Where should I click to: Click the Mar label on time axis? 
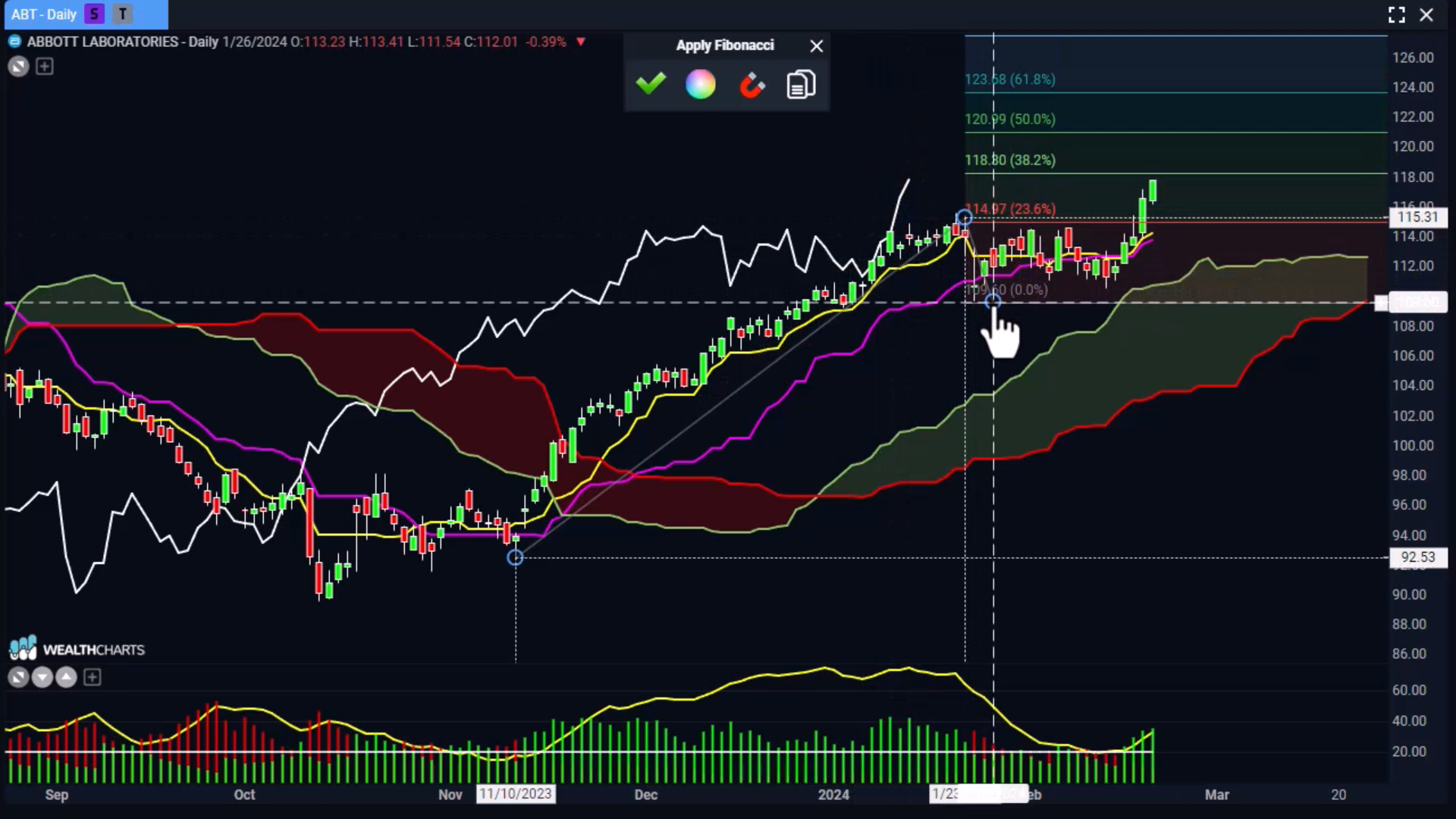tap(1217, 795)
